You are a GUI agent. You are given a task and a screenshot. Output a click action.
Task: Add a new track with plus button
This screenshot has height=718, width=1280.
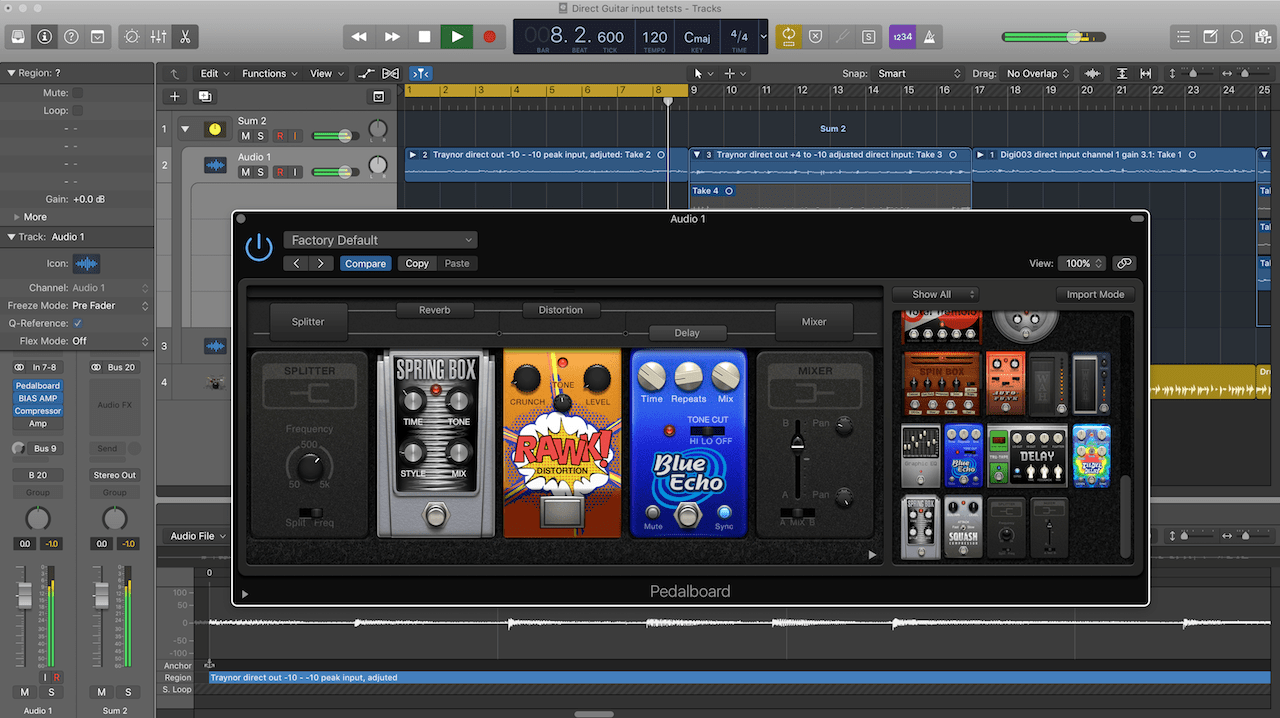coord(175,96)
